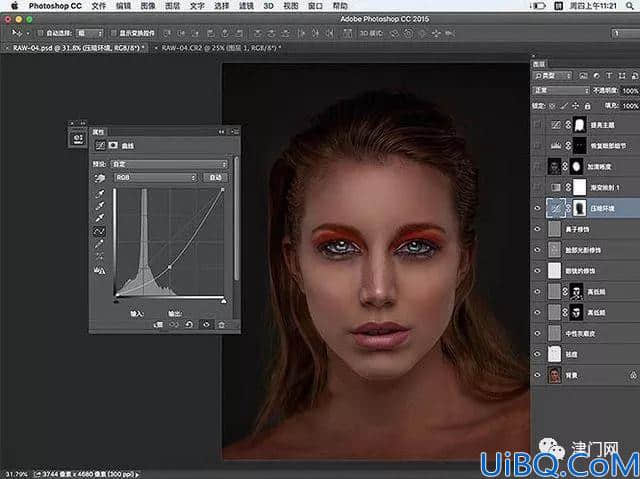Open the 文件 menu

[98, 6]
